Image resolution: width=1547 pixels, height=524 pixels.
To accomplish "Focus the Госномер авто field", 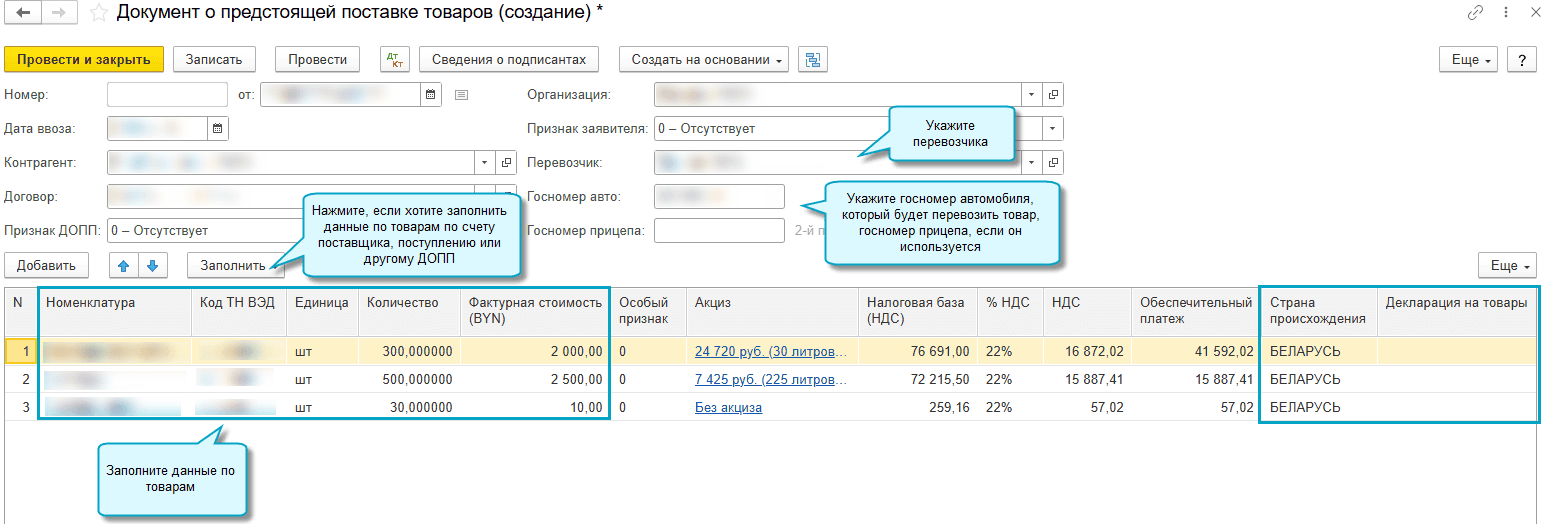I will pos(719,196).
